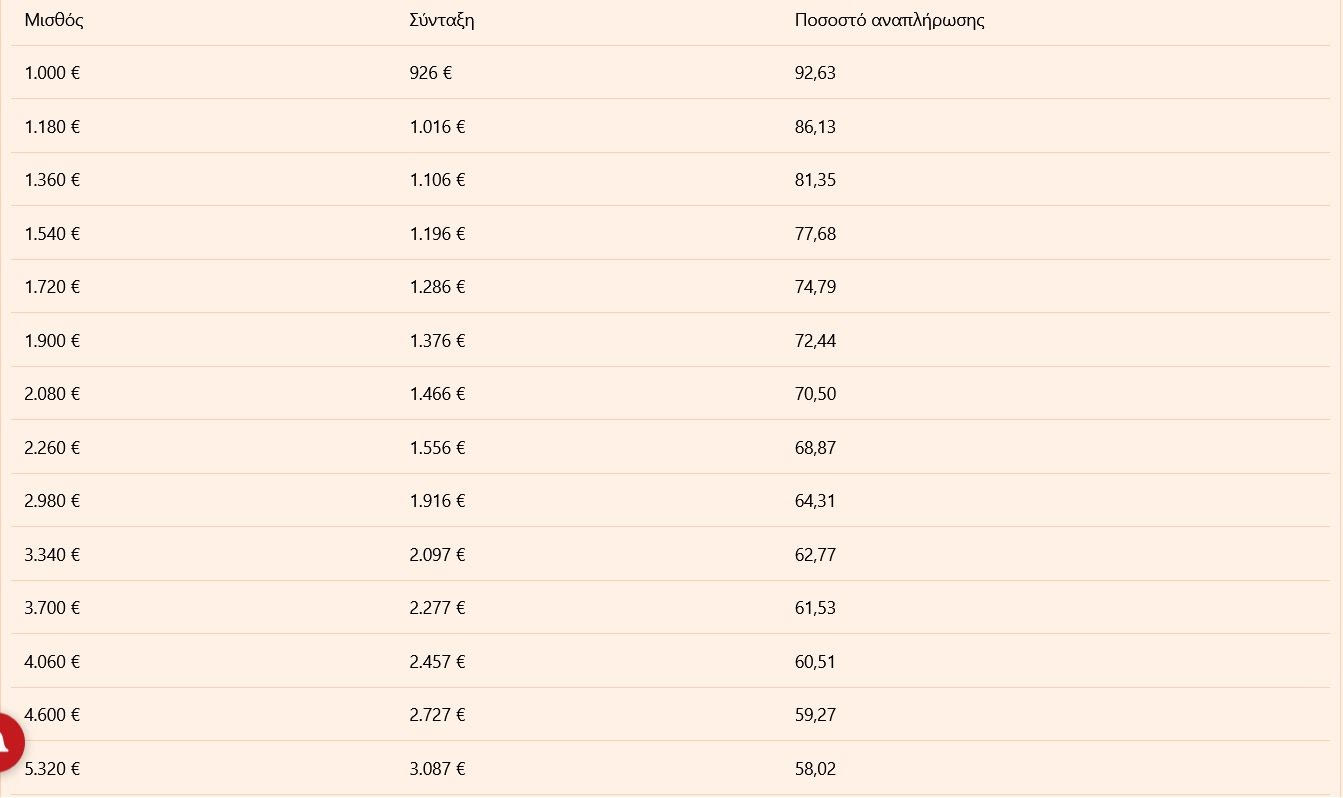Image resolution: width=1343 pixels, height=798 pixels.
Task: Click the Ποσοστό αναπλήρωσης column header
Action: 889,20
